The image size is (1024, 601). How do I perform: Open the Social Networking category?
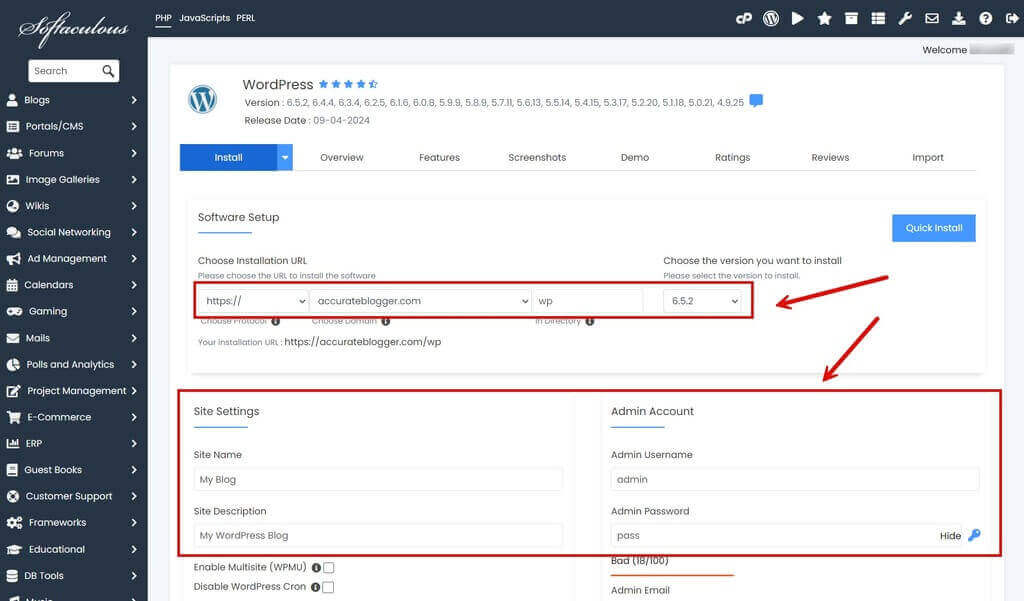click(x=72, y=232)
